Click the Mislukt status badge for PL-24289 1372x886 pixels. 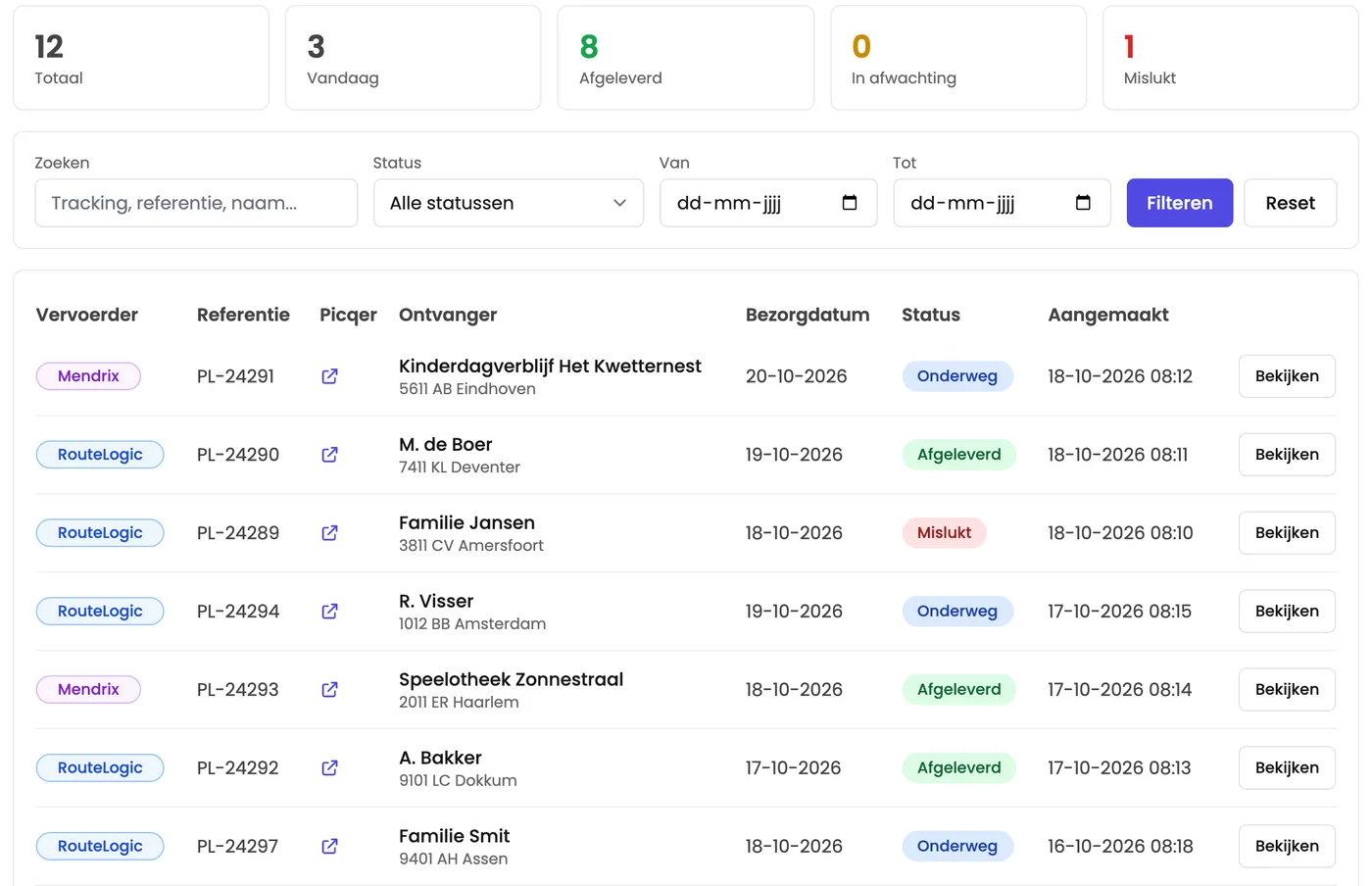click(x=944, y=533)
